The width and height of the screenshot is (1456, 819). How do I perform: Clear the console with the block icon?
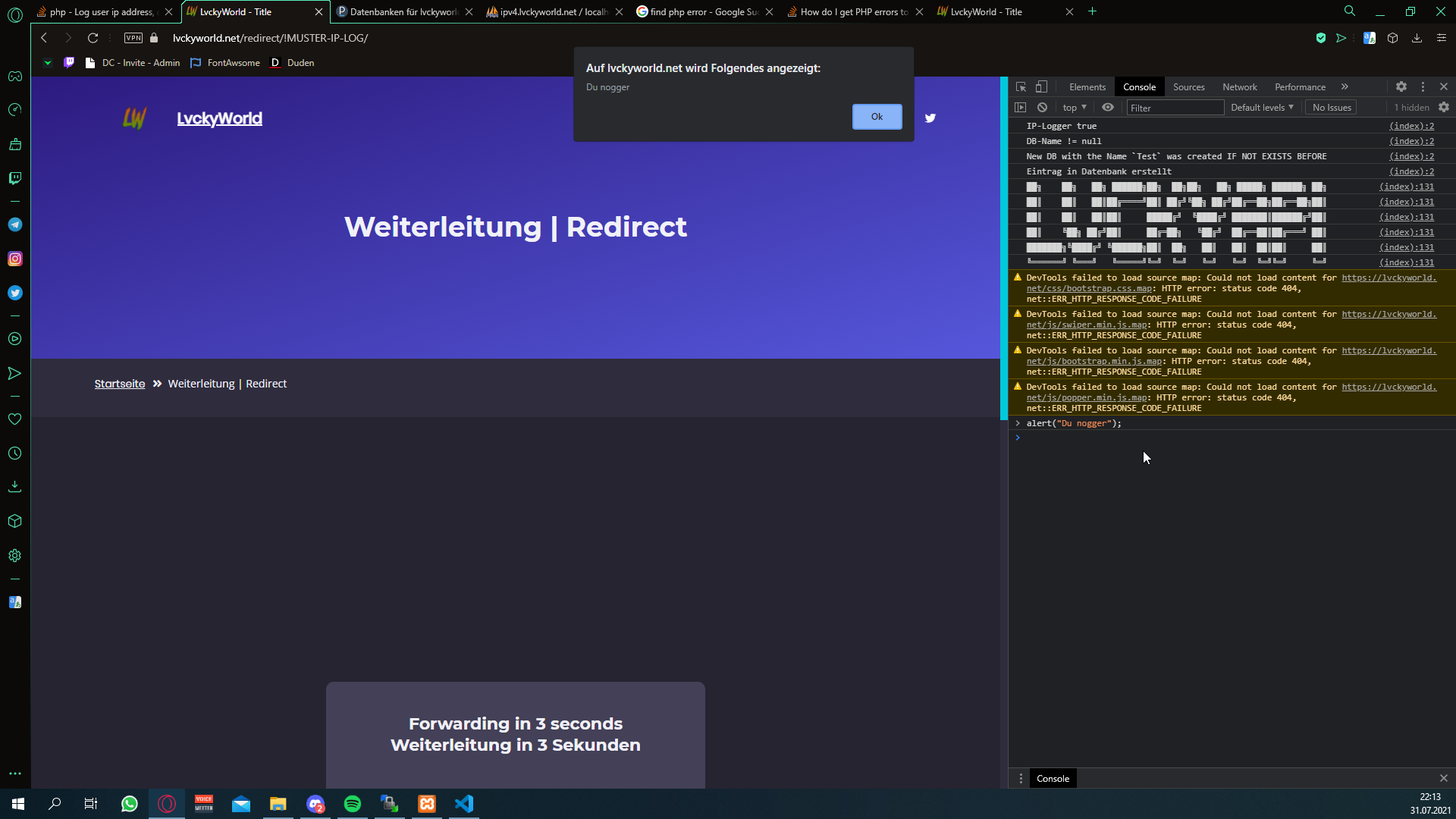pyautogui.click(x=1043, y=108)
